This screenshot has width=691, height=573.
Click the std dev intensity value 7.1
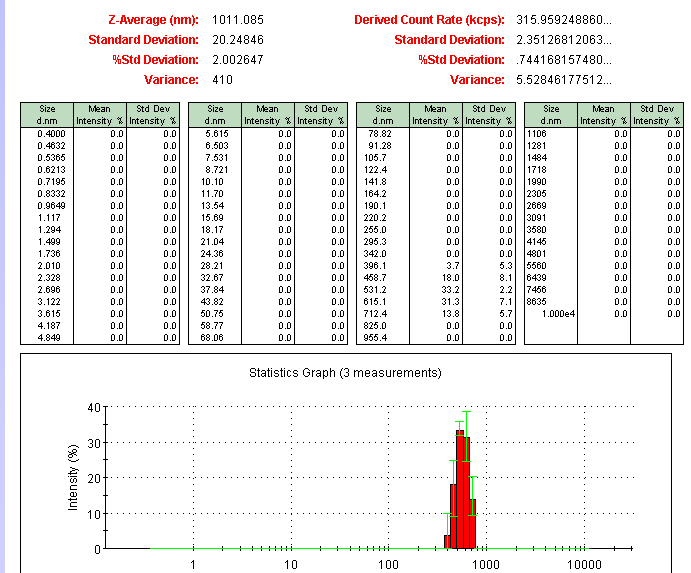pos(506,301)
